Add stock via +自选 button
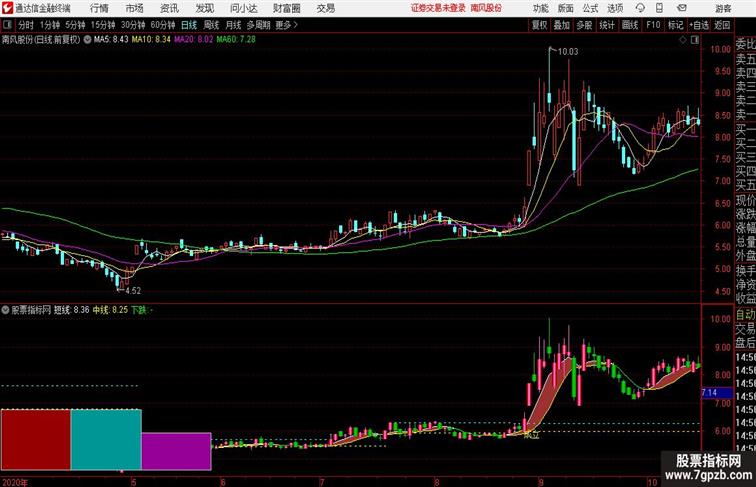 [699, 25]
